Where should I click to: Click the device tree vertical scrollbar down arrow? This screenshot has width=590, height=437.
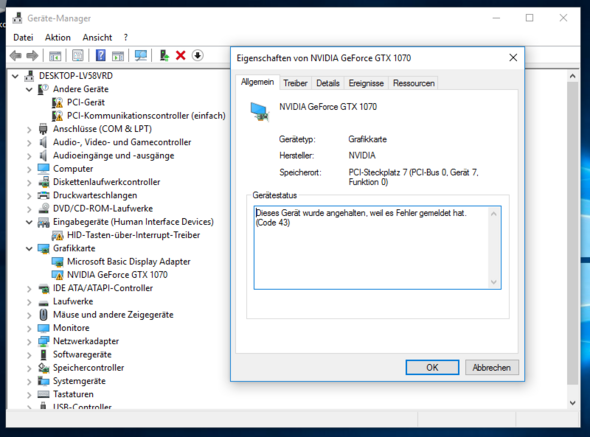pos(573,403)
